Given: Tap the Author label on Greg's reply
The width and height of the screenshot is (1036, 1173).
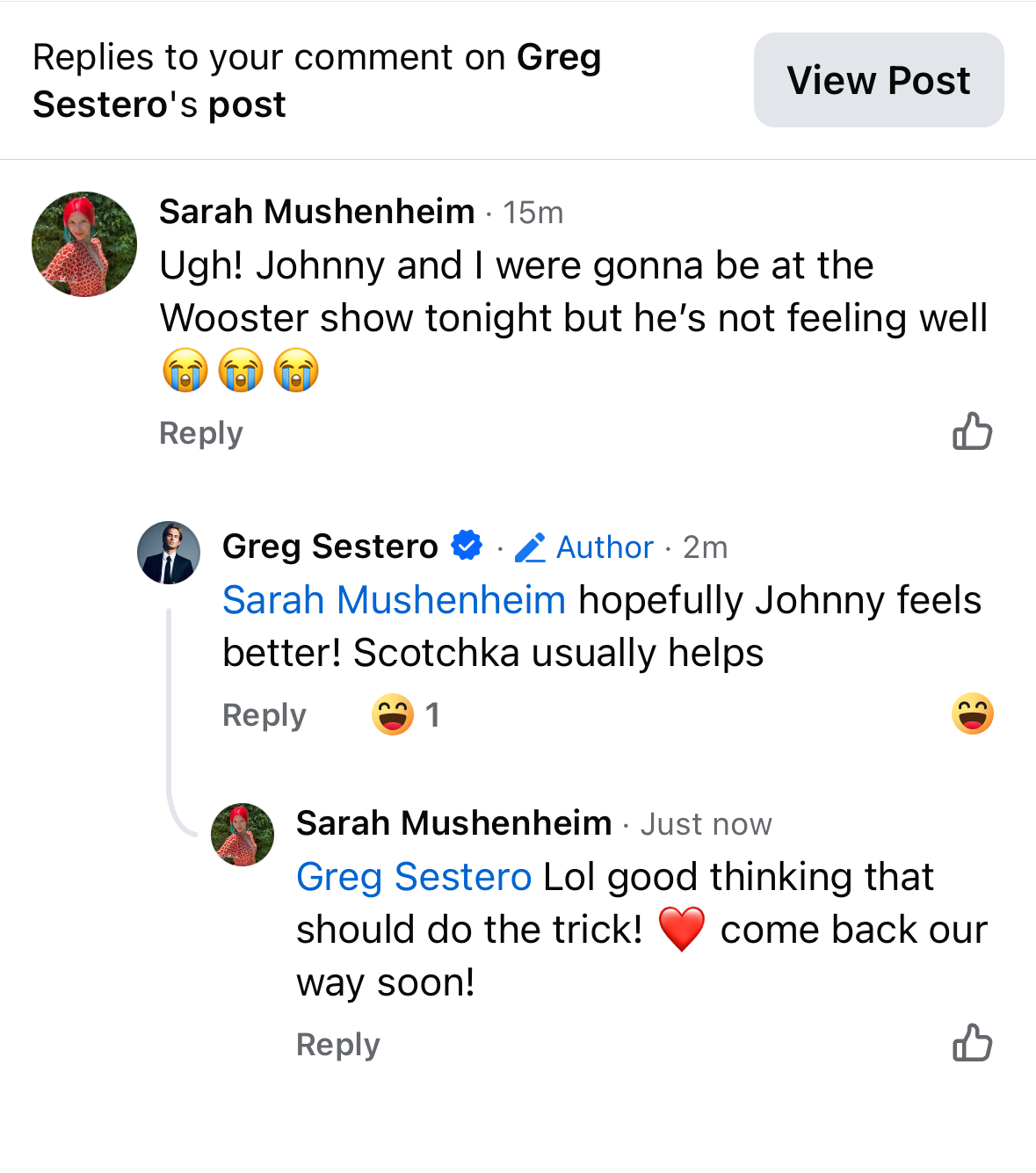Looking at the screenshot, I should (605, 547).
